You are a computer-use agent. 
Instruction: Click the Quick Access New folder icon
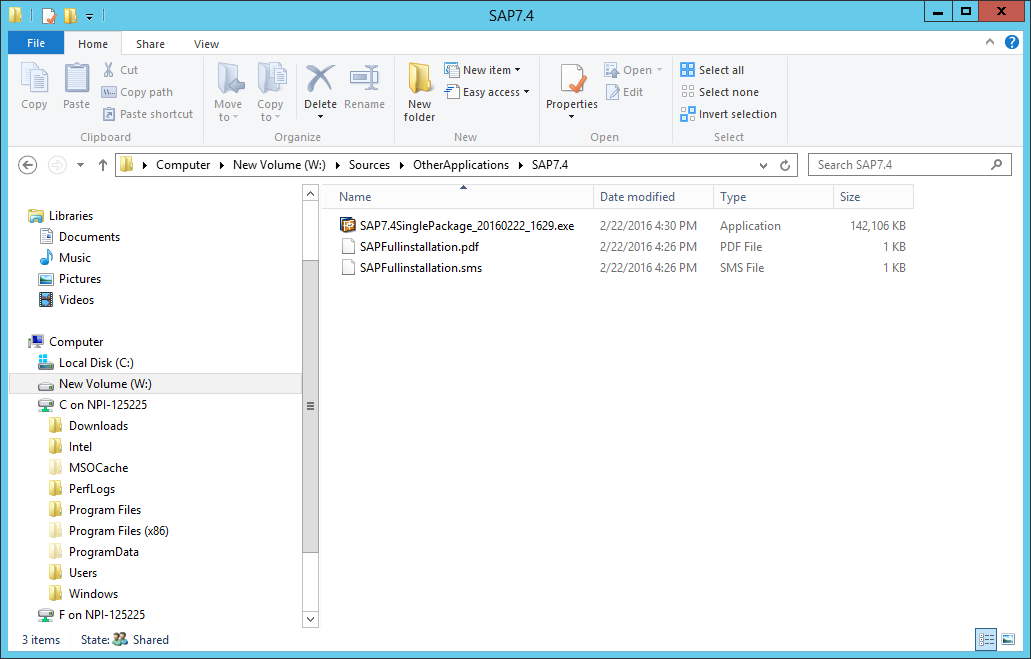pos(70,14)
